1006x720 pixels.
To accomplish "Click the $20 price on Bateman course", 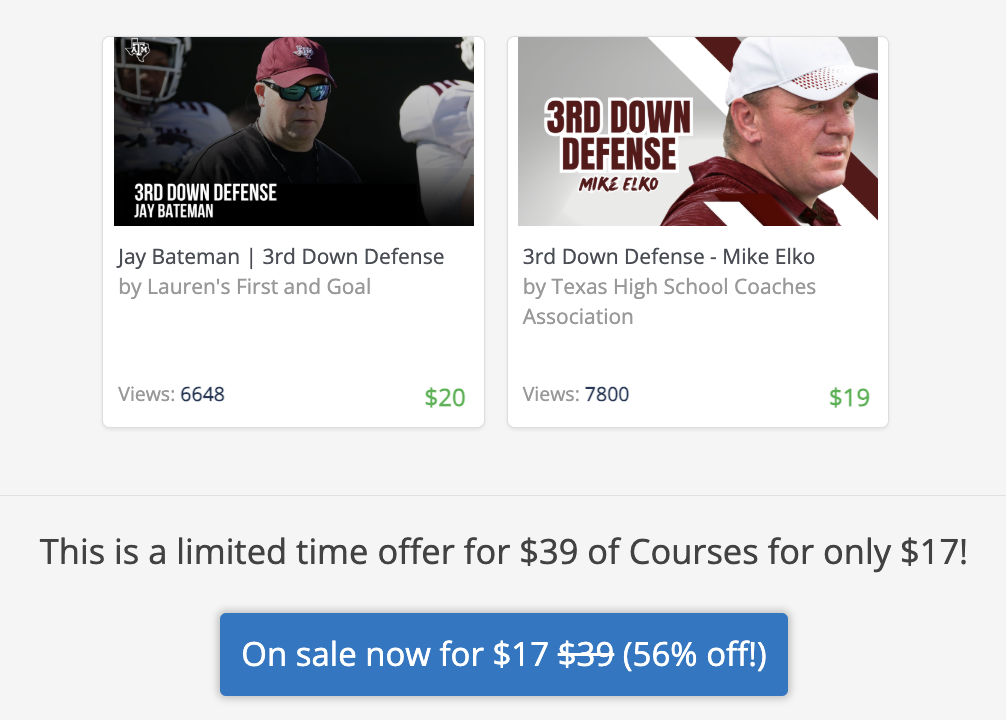I will (445, 398).
